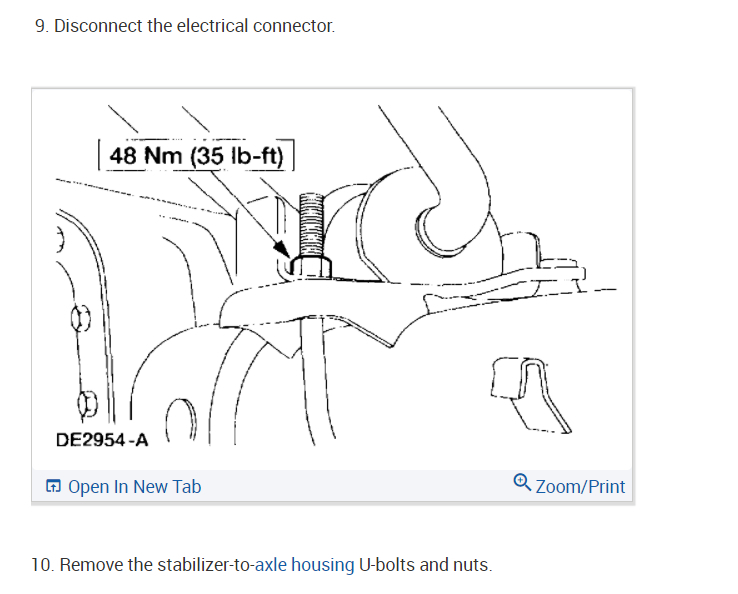
Task: Follow the "axle housing" hyperlink
Action: (304, 565)
